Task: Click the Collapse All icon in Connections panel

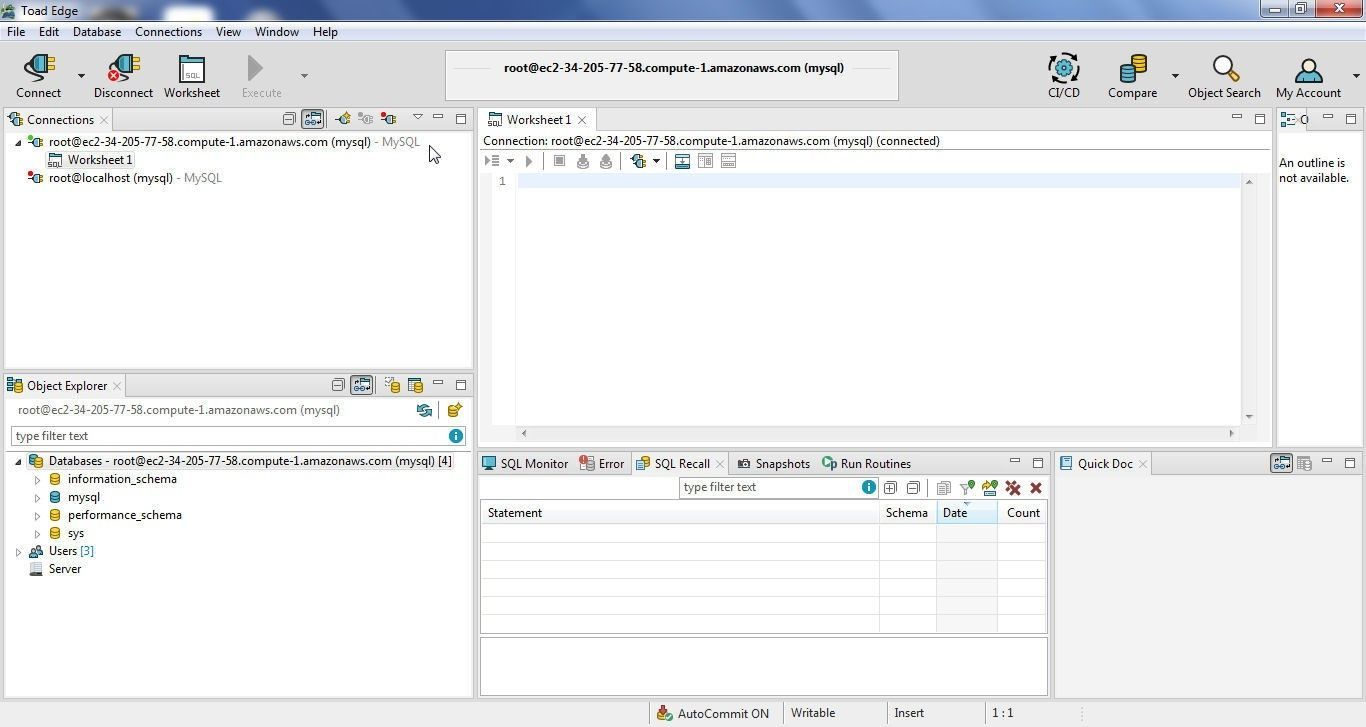Action: pyautogui.click(x=289, y=119)
